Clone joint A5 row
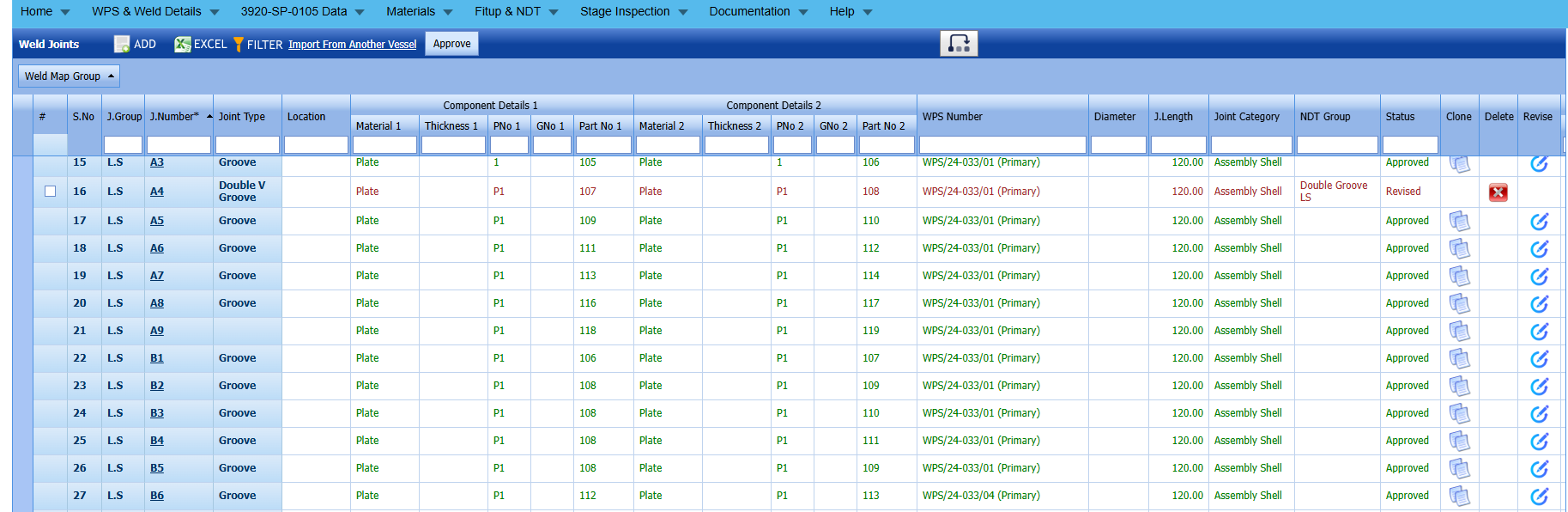The width and height of the screenshot is (1568, 512). pos(1459,222)
